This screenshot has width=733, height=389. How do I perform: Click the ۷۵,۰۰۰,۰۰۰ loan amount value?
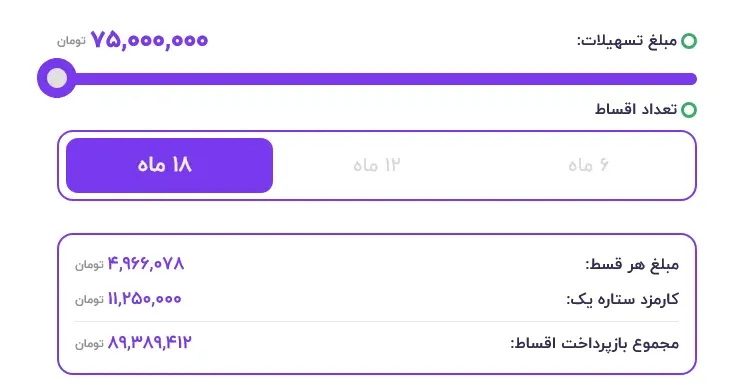tap(149, 40)
